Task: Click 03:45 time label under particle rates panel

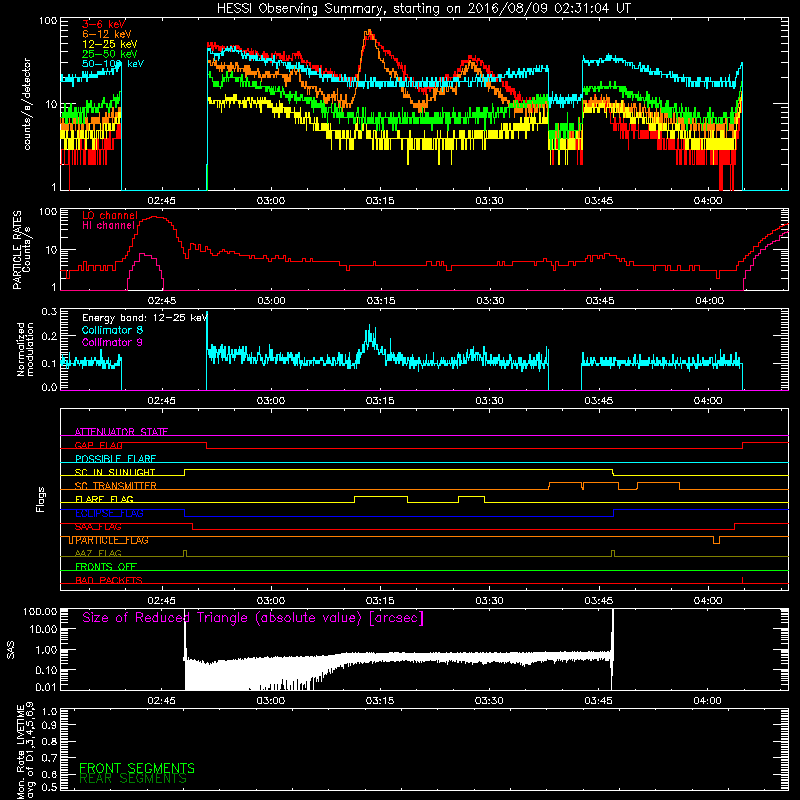Action: (599, 301)
